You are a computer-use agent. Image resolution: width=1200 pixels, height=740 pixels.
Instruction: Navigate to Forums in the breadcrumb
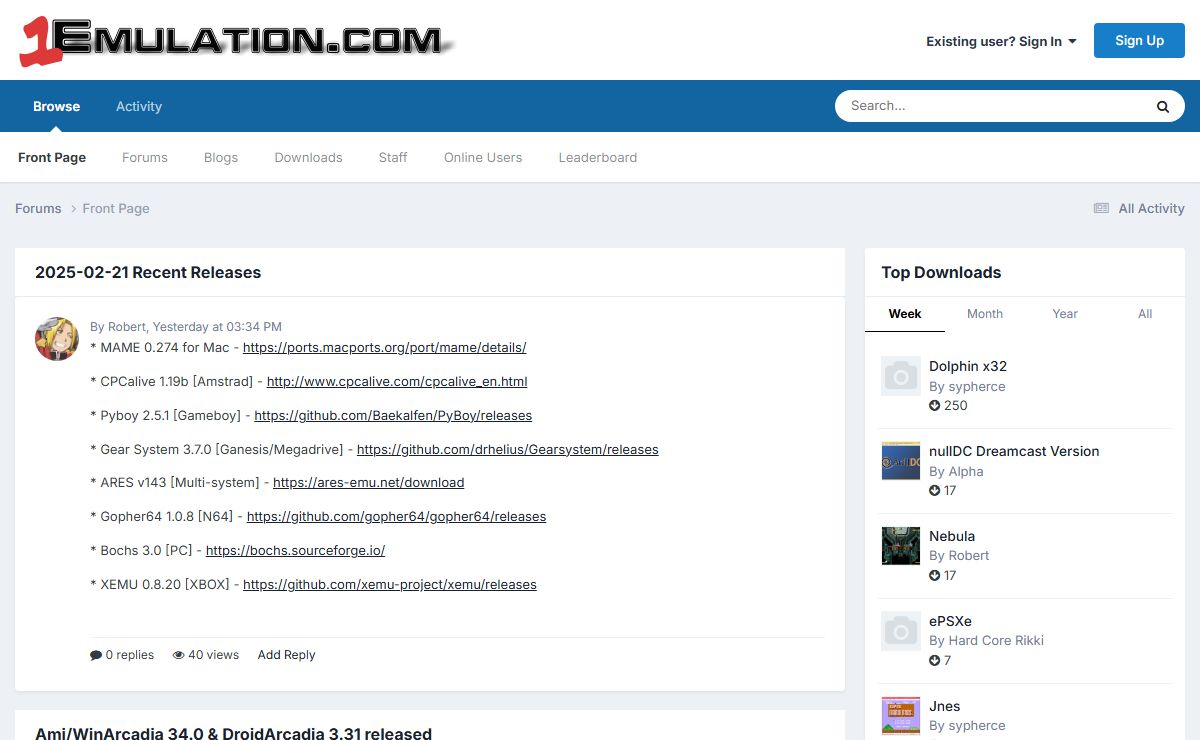pyautogui.click(x=38, y=208)
